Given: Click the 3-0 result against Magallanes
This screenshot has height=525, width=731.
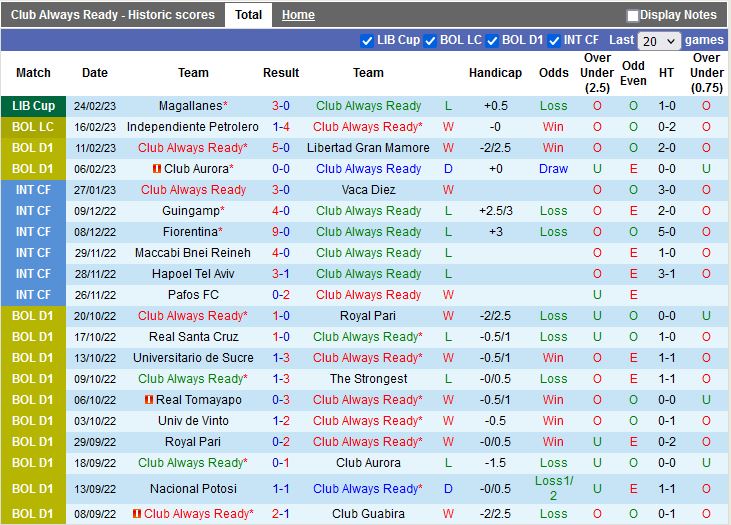Looking at the screenshot, I should point(281,106).
